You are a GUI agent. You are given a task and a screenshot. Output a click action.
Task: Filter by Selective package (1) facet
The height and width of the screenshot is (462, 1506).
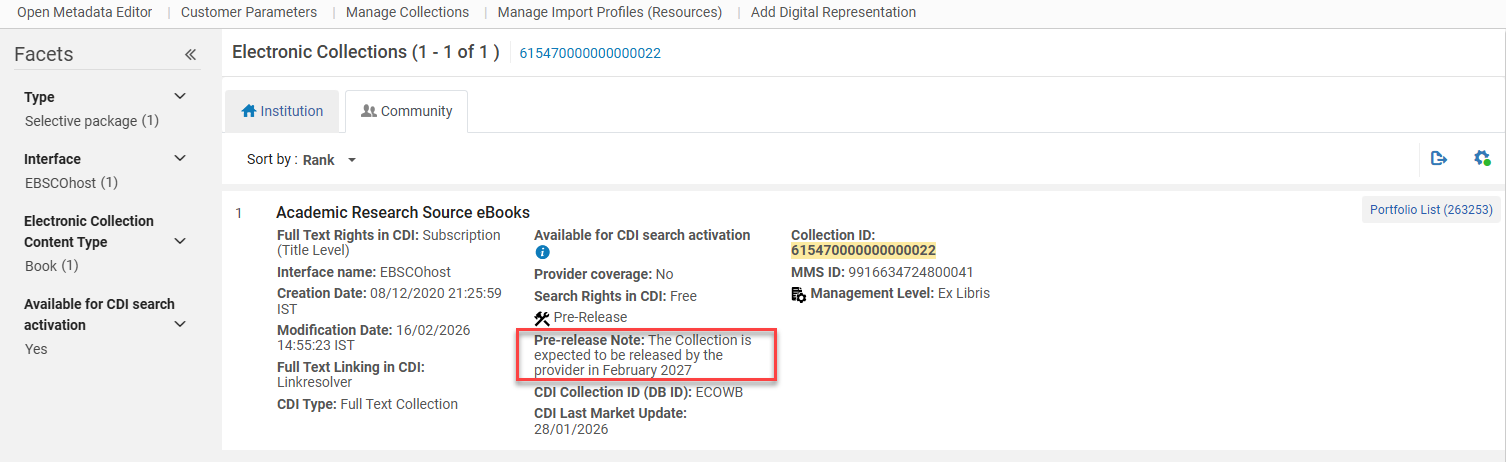click(92, 121)
